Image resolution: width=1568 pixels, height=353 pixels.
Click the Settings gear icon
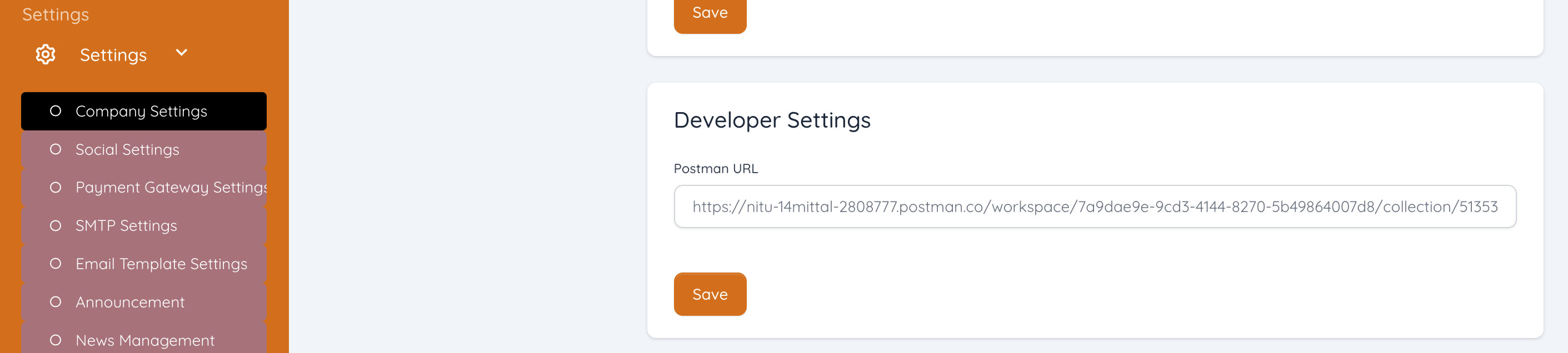coord(46,55)
